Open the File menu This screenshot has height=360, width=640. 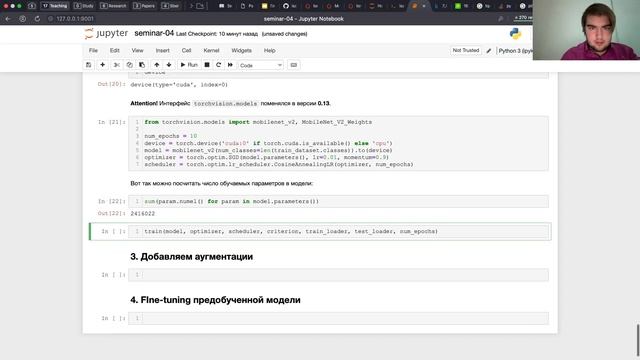click(x=93, y=51)
